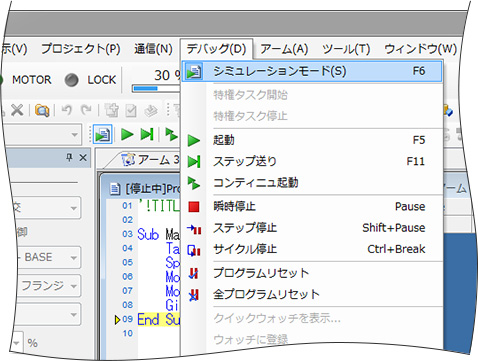This screenshot has width=478, height=361.
Task: Click line number 01 in editor
Action: pyautogui.click(x=127, y=206)
